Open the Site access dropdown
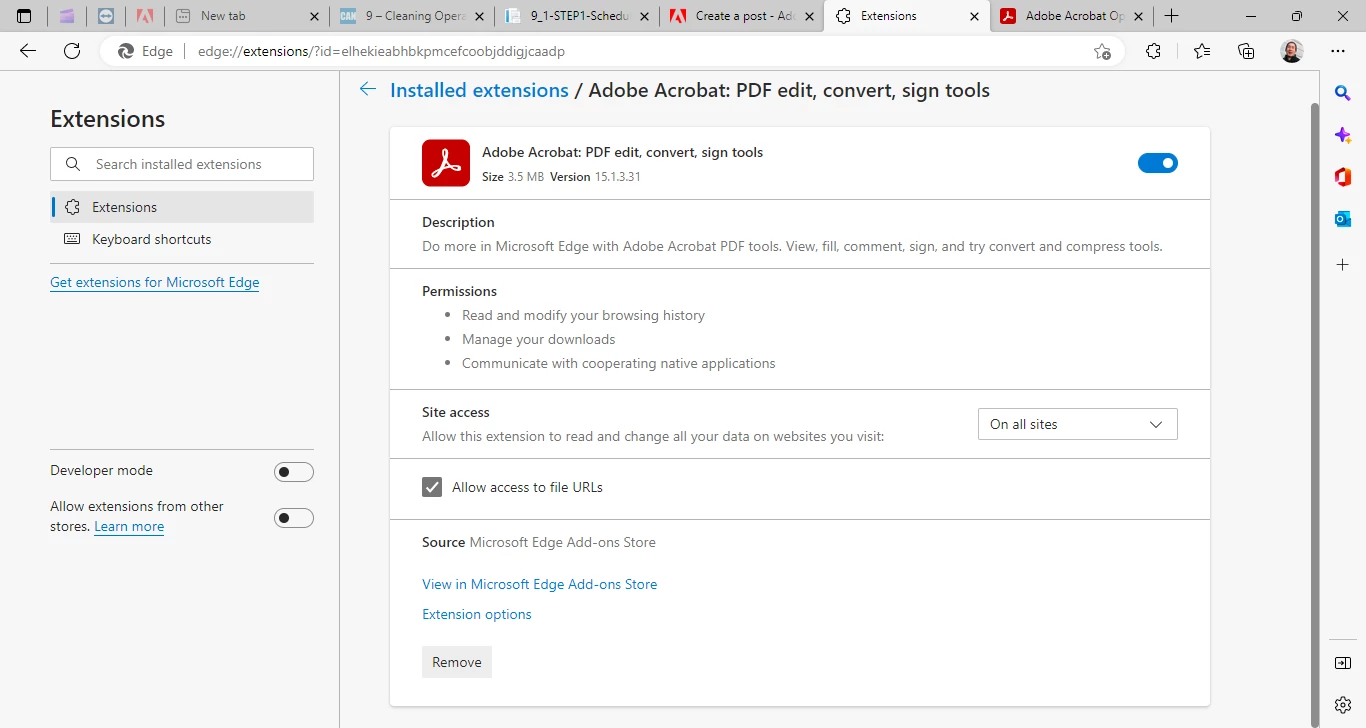The height and width of the screenshot is (728, 1366). coord(1078,424)
